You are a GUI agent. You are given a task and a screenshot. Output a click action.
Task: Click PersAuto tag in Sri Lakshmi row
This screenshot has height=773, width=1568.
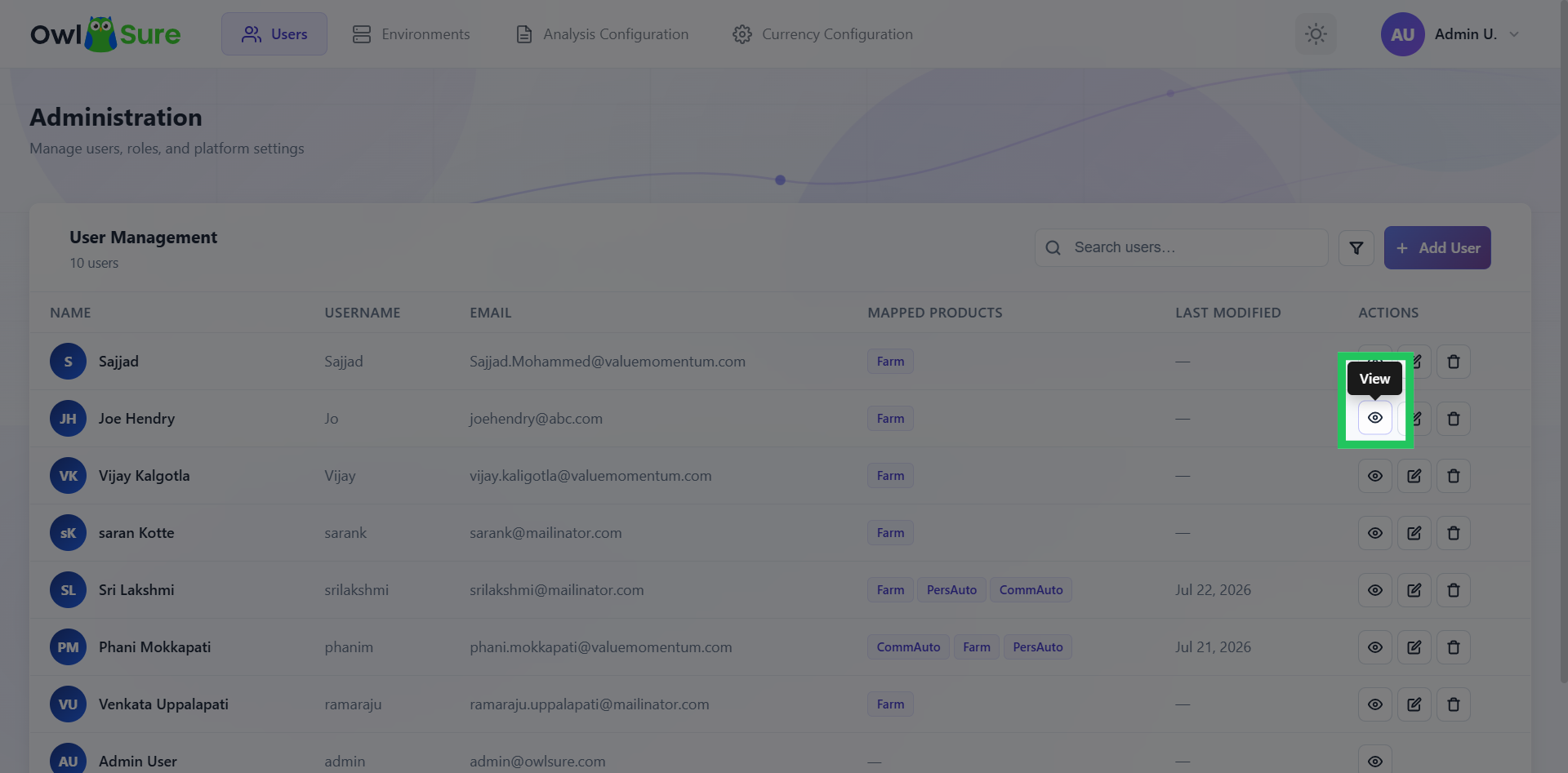pyautogui.click(x=951, y=590)
